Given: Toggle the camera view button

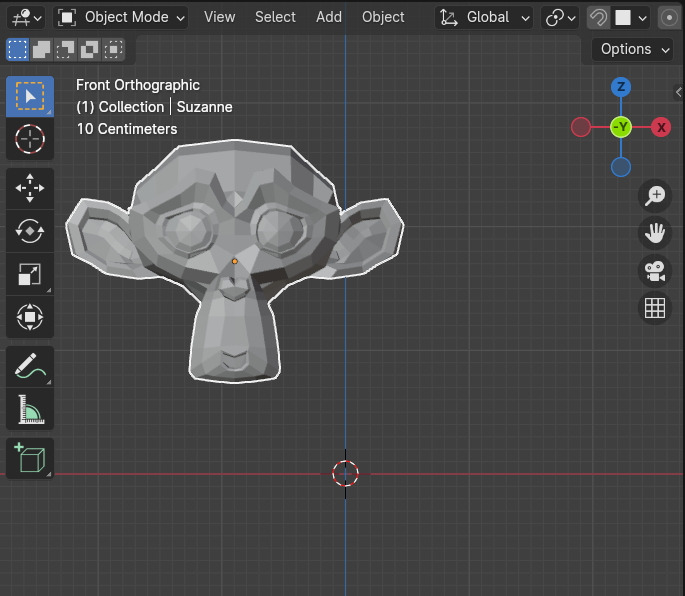Looking at the screenshot, I should (x=655, y=271).
